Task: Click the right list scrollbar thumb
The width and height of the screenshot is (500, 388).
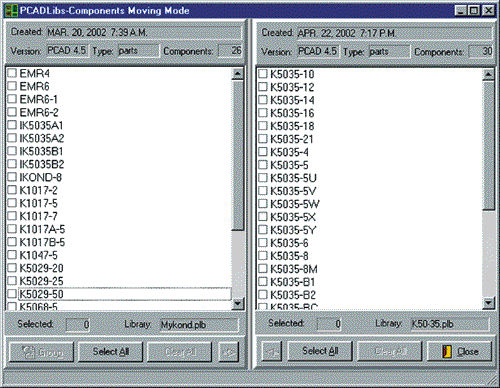Action: click(488, 145)
